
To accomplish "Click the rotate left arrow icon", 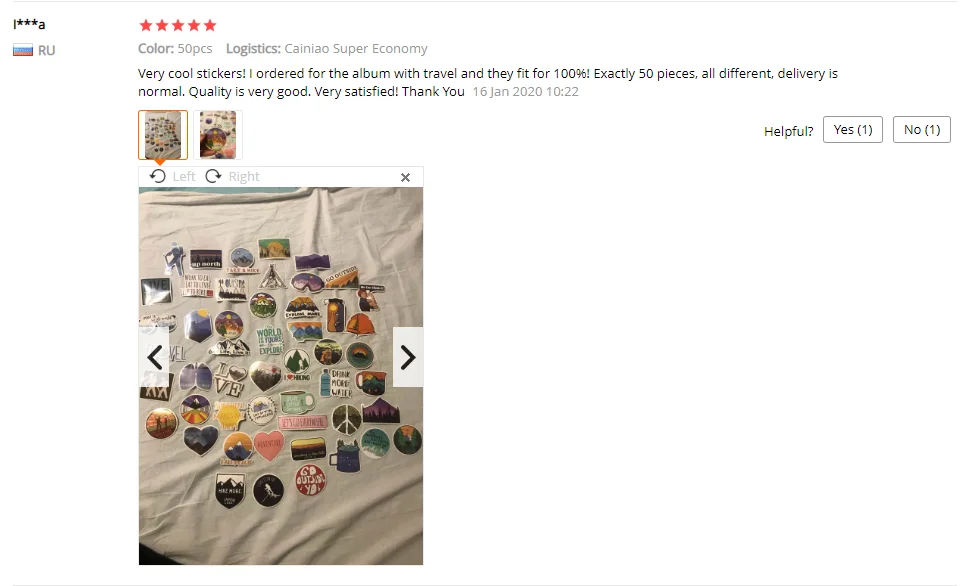I will (158, 176).
